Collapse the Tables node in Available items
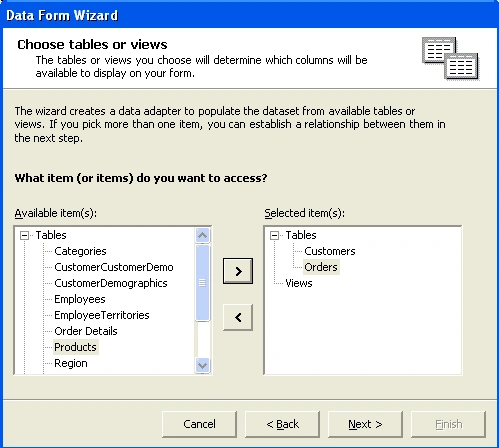 pyautogui.click(x=24, y=235)
